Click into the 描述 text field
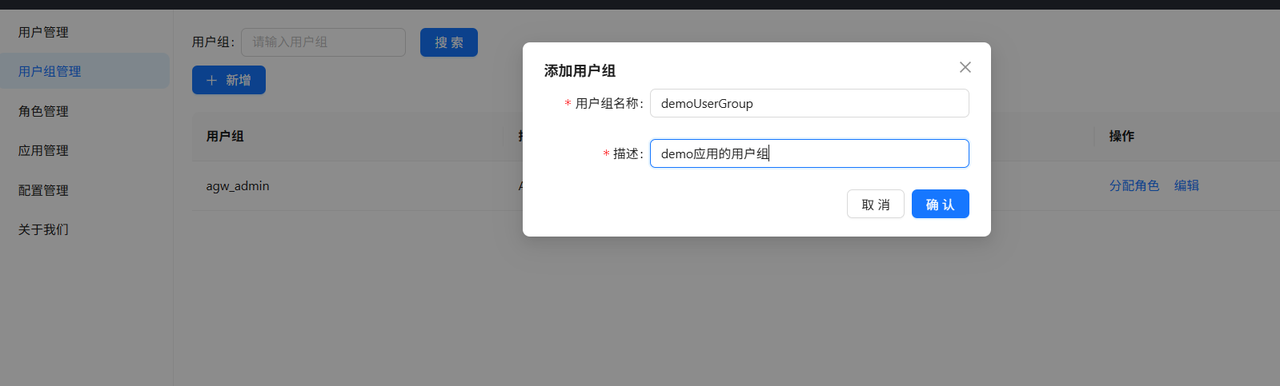 point(809,153)
